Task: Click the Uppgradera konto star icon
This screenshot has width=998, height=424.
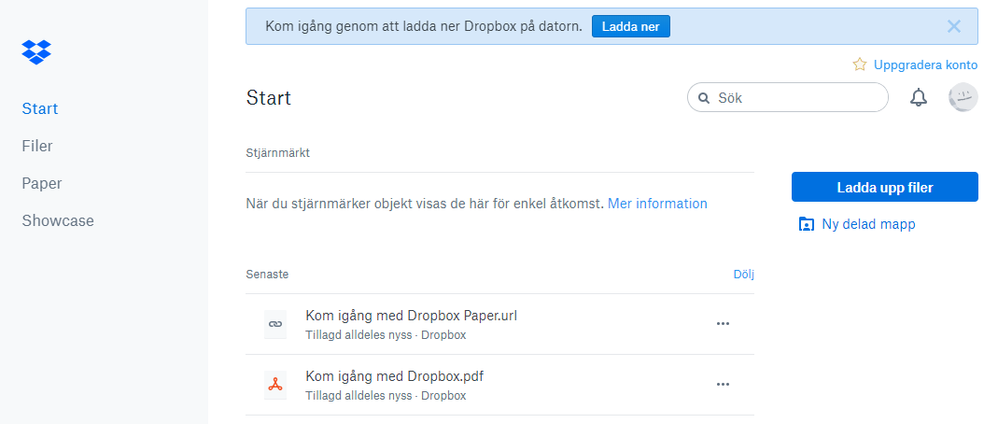Action: (860, 65)
